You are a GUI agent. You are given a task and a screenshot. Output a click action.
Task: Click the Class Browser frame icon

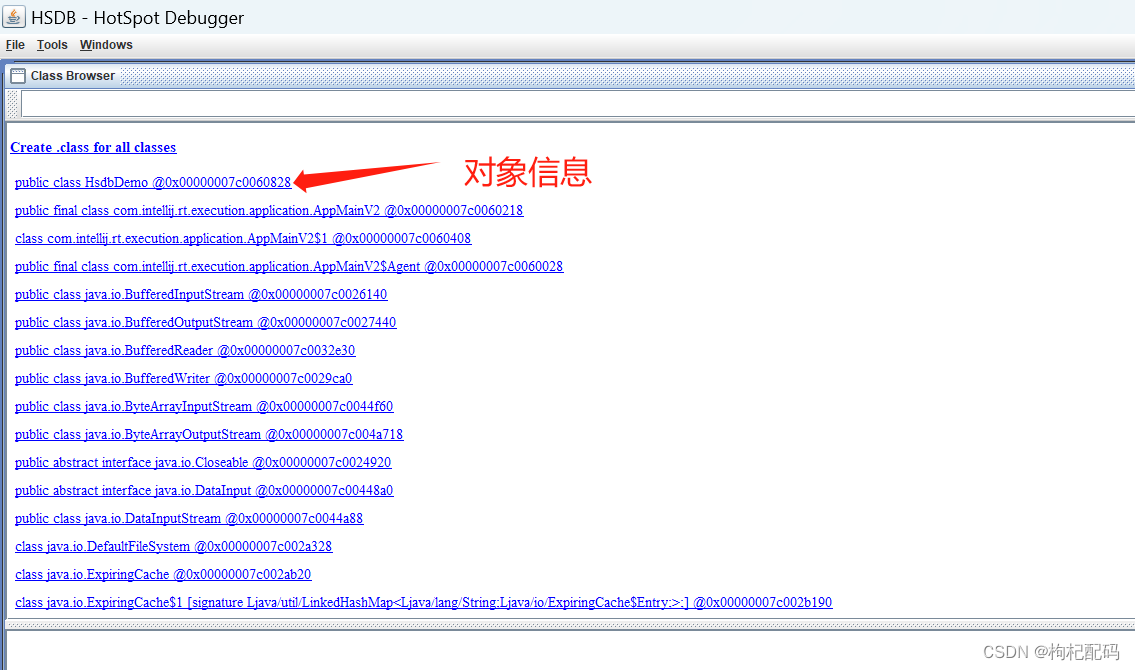18,75
